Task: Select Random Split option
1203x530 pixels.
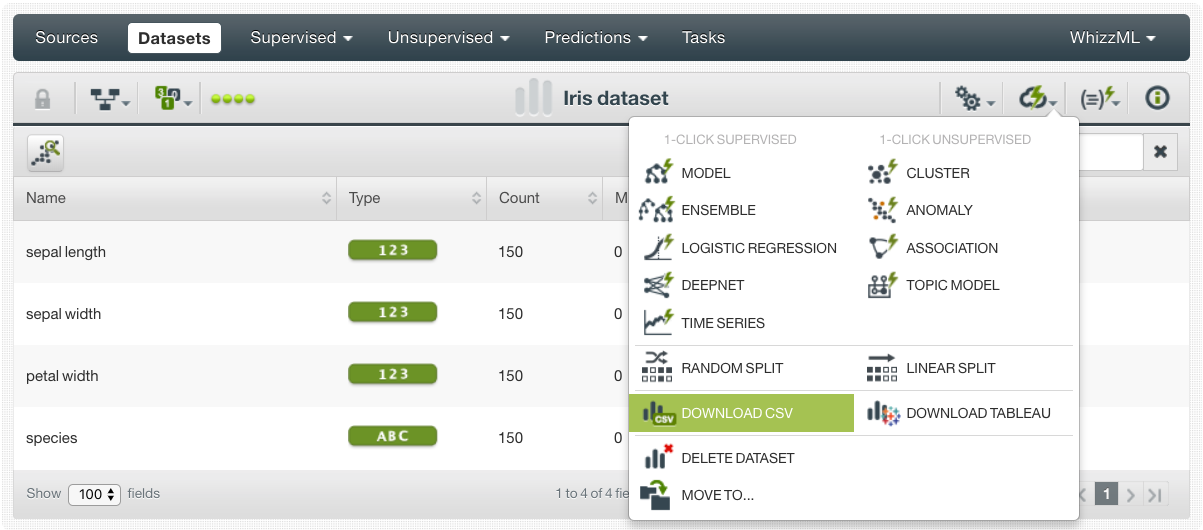Action: click(x=732, y=368)
